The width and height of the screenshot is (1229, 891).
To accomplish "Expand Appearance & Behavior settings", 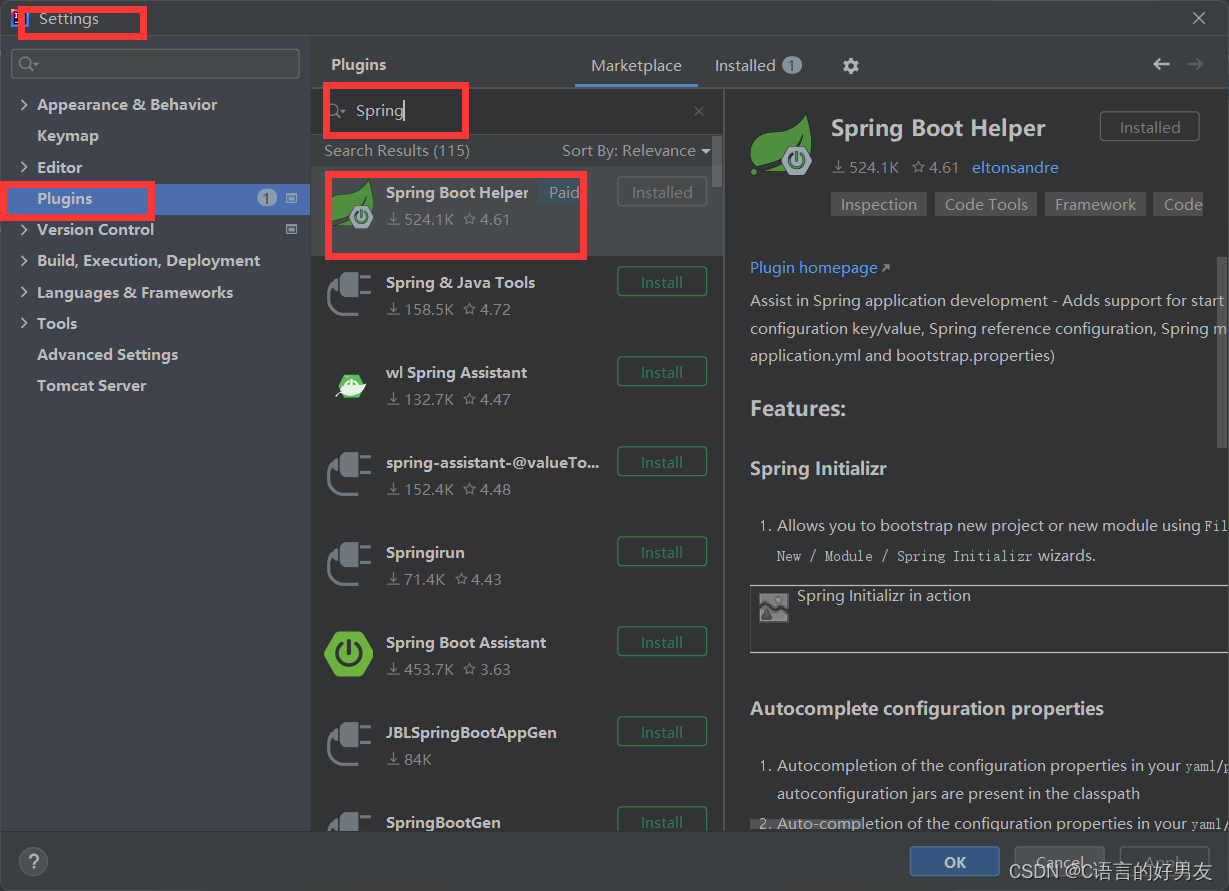I will [x=25, y=105].
